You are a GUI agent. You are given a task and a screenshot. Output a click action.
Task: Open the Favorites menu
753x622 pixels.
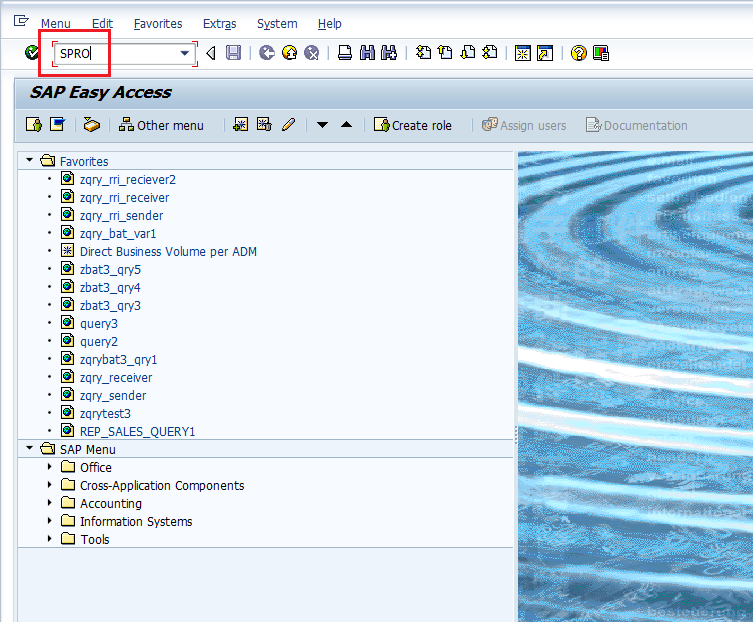click(158, 24)
